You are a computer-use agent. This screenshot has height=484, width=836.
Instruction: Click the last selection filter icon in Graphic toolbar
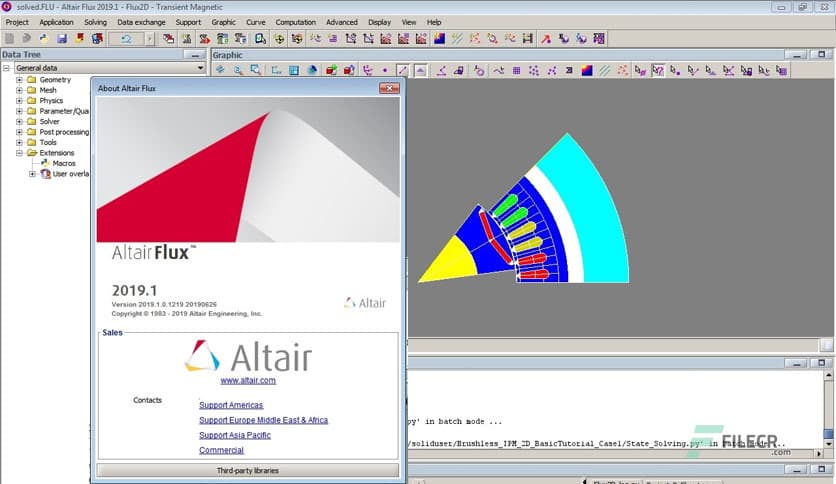coord(782,70)
